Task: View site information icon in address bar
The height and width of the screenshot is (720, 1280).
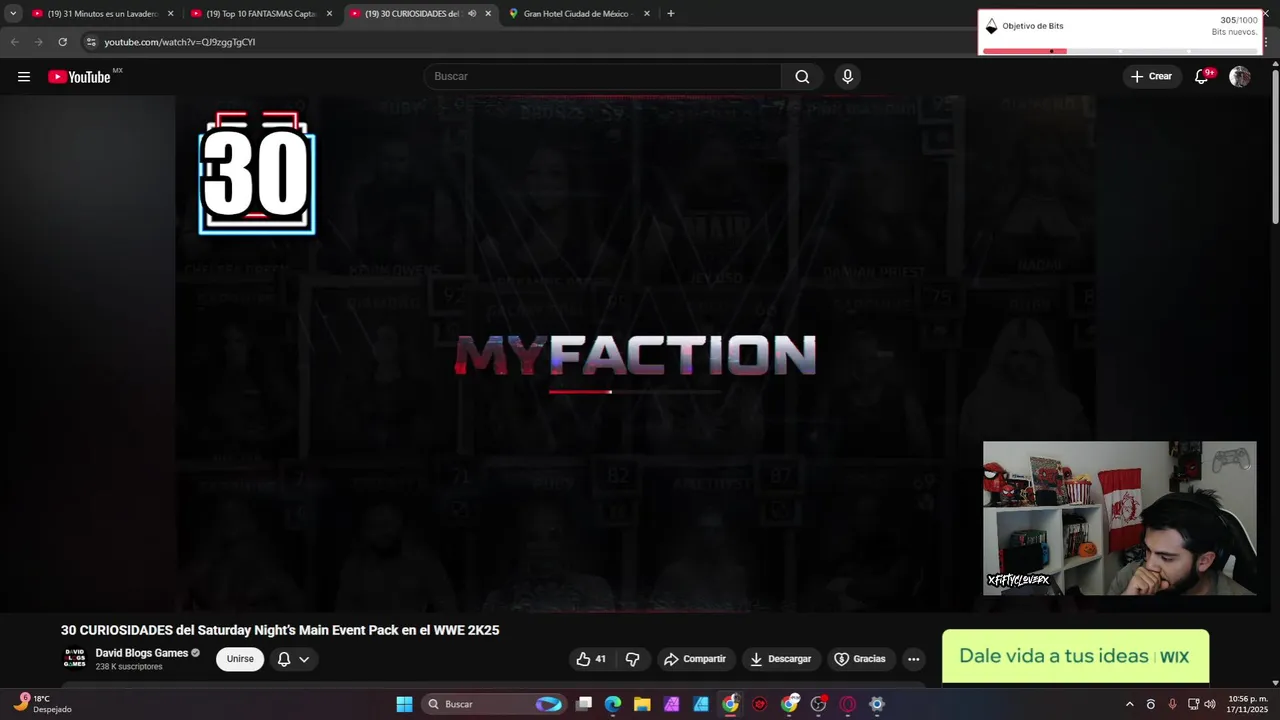Action: pos(91,42)
